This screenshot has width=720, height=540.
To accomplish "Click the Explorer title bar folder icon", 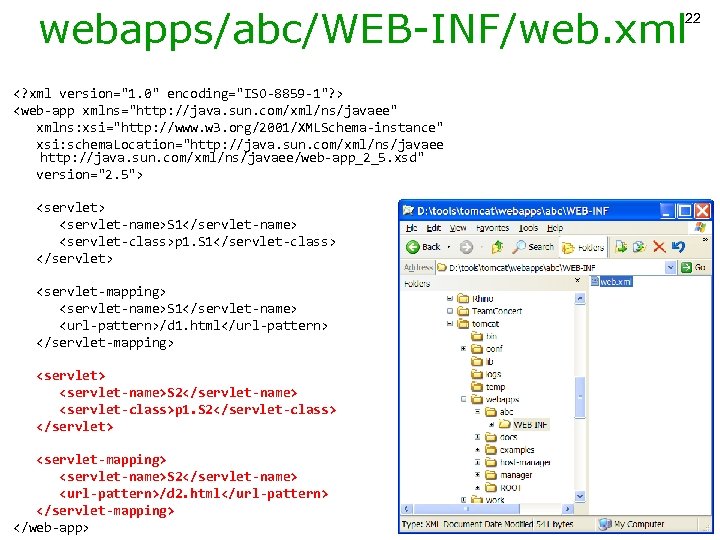I will pyautogui.click(x=408, y=211).
